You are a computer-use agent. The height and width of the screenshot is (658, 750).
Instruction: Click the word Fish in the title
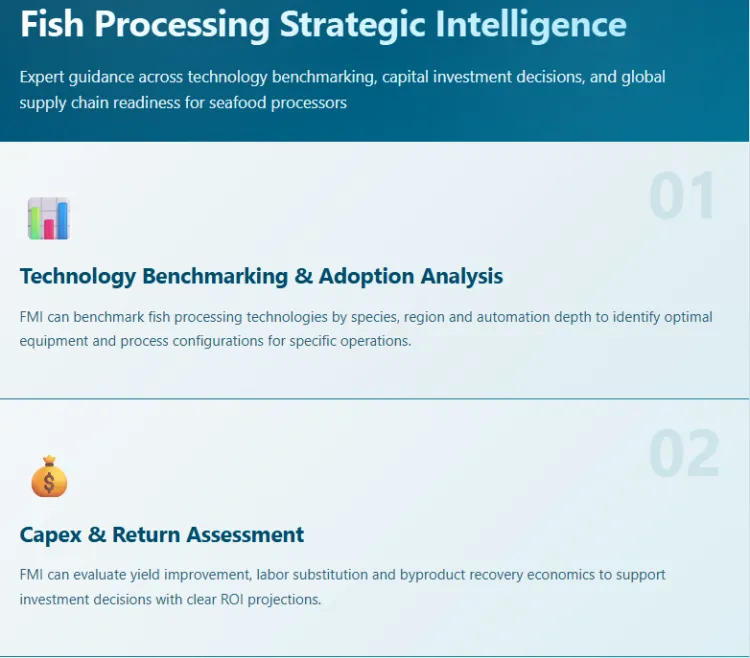tap(52, 25)
